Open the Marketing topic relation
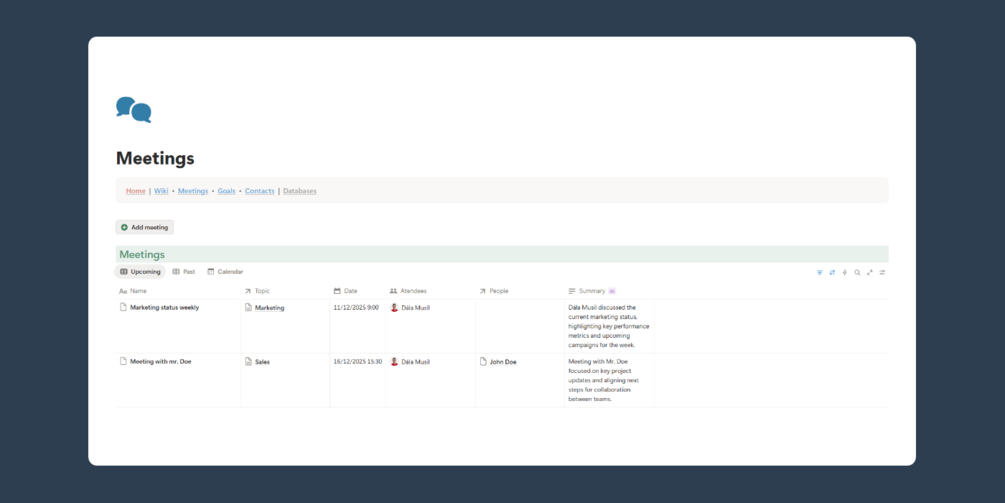Image resolution: width=1005 pixels, height=503 pixels. (269, 308)
